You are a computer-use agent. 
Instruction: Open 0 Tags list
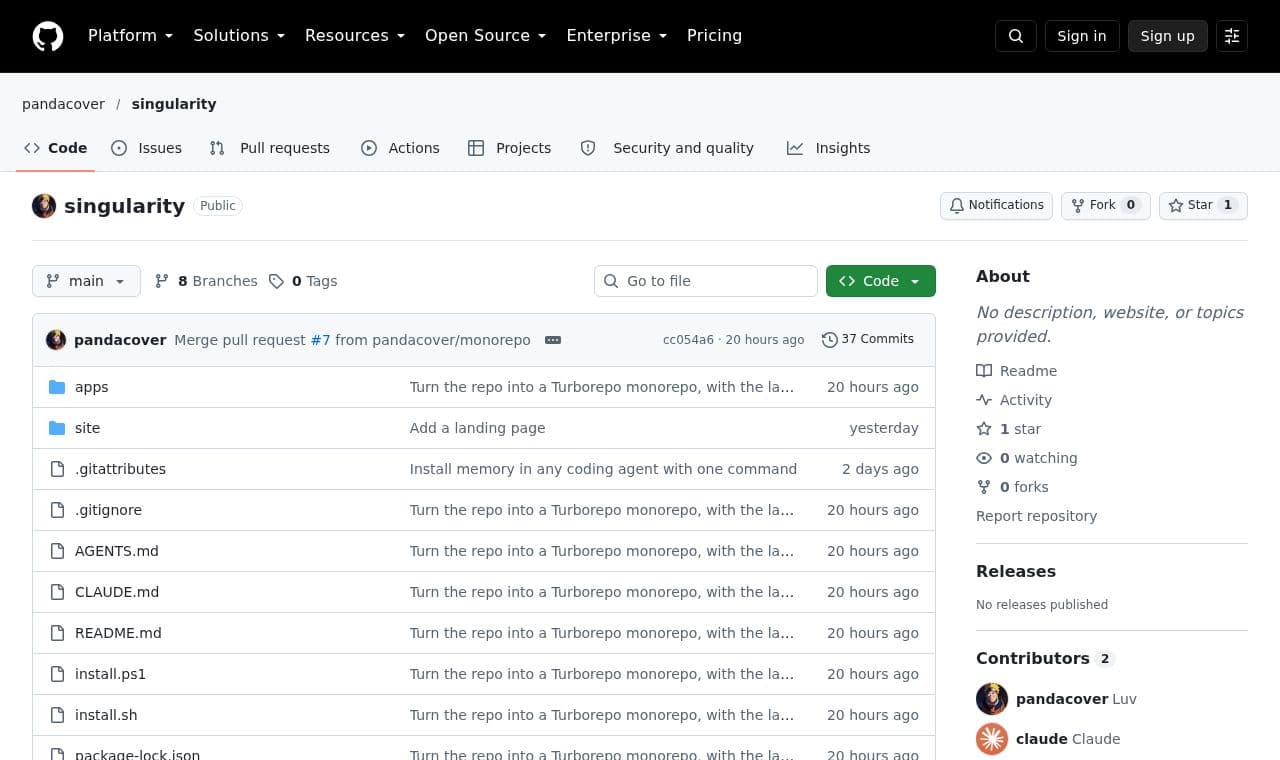point(303,281)
